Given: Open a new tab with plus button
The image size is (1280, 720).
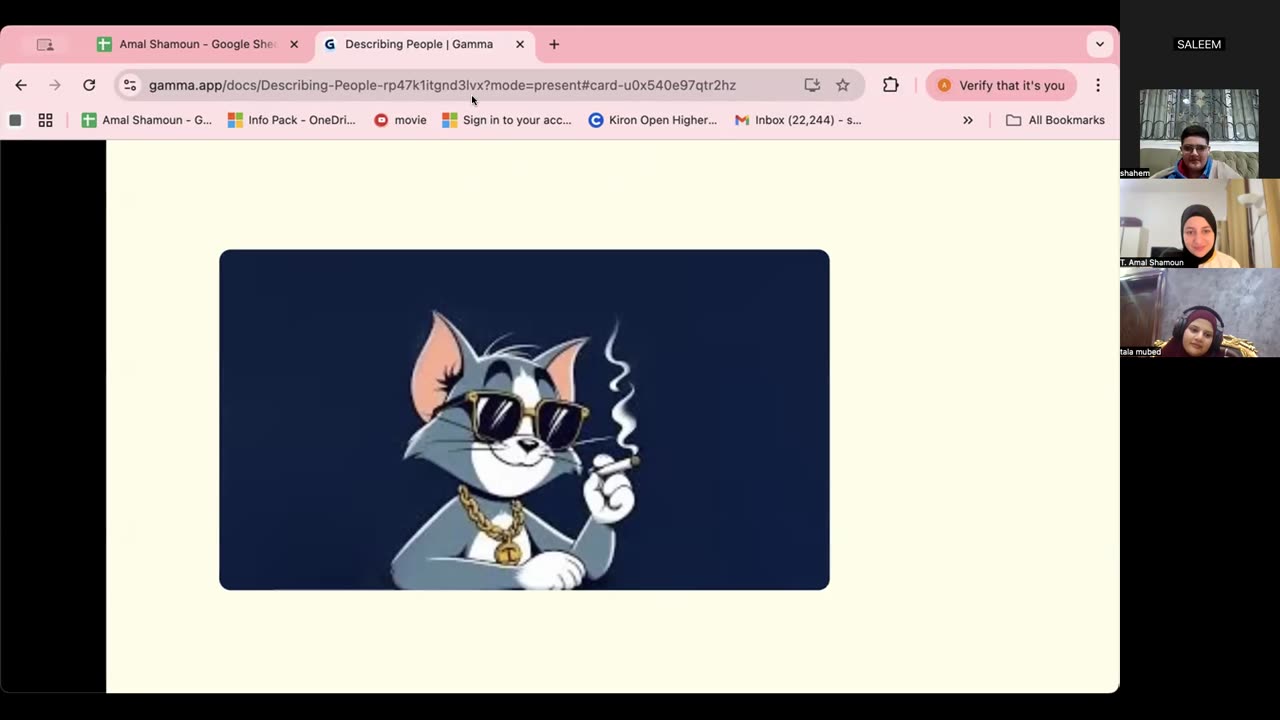Looking at the screenshot, I should point(554,44).
